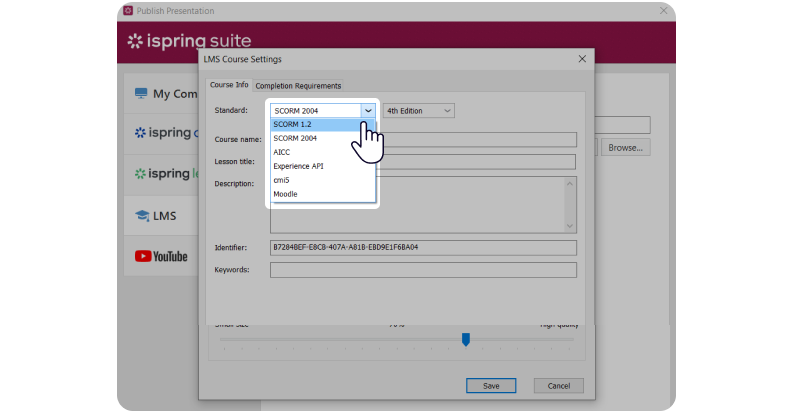The image size is (792, 411).
Task: Cancel the LMS Course Settings dialog
Action: click(x=559, y=386)
